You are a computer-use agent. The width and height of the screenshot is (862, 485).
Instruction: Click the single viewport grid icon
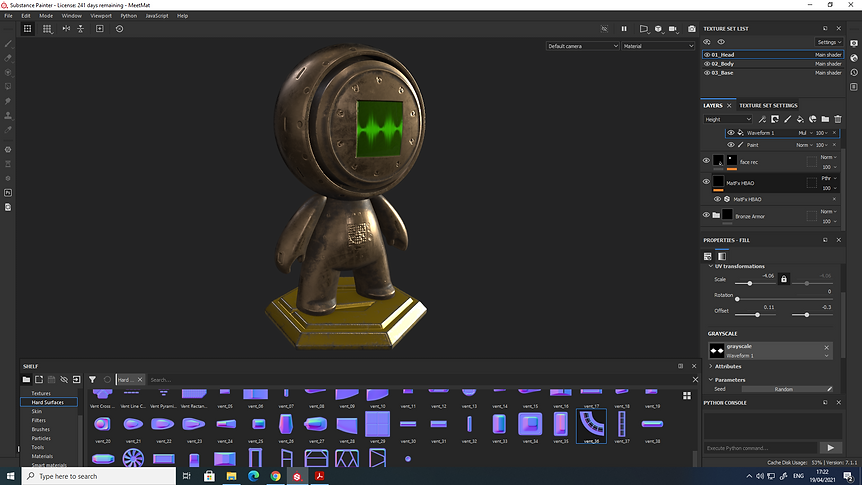click(x=27, y=29)
